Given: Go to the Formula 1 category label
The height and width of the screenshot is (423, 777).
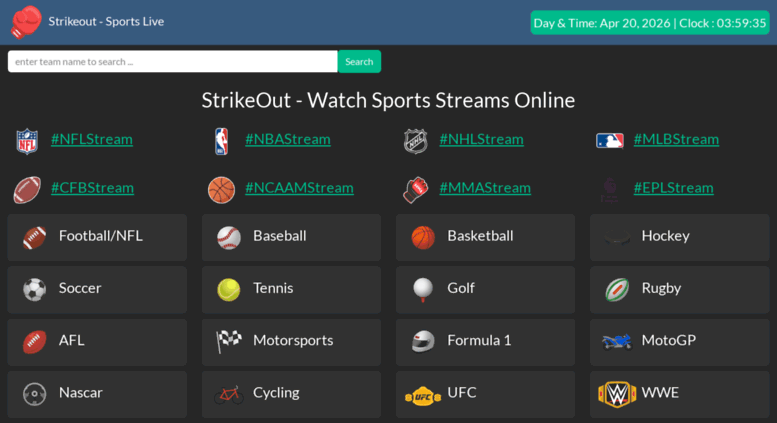Looking at the screenshot, I should tap(479, 340).
